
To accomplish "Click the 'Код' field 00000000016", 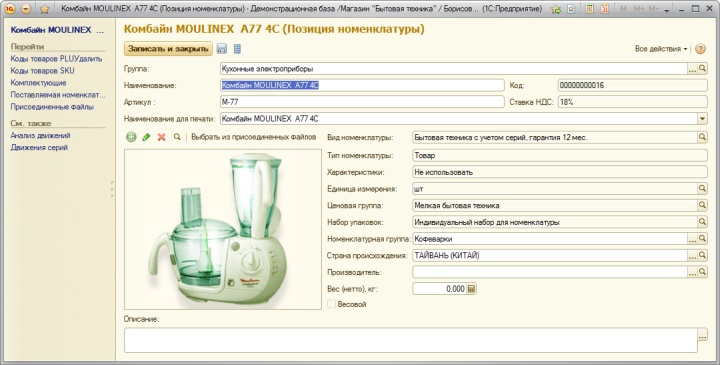I will coord(633,85).
